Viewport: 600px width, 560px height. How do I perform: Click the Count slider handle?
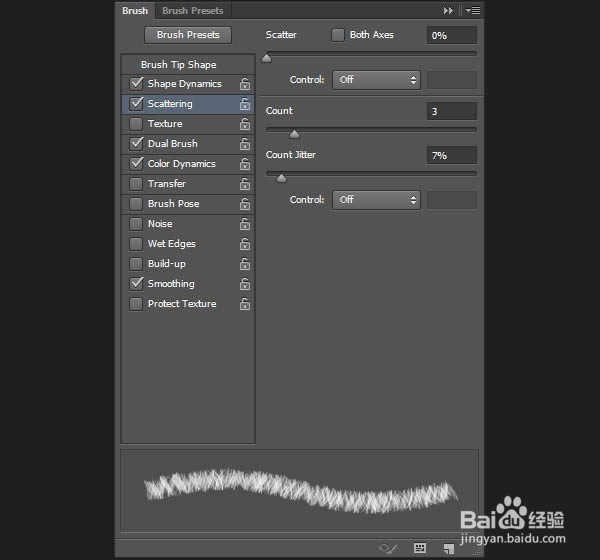click(294, 134)
